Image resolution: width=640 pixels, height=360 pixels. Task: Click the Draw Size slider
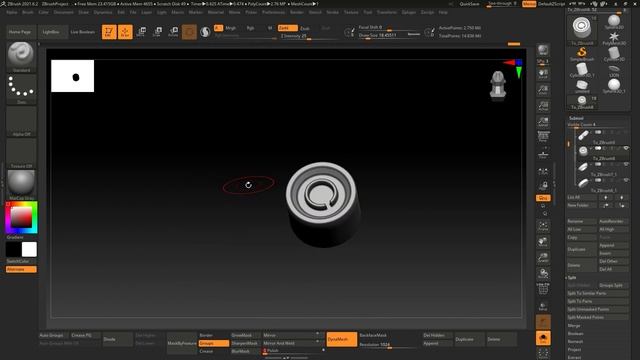pos(390,36)
